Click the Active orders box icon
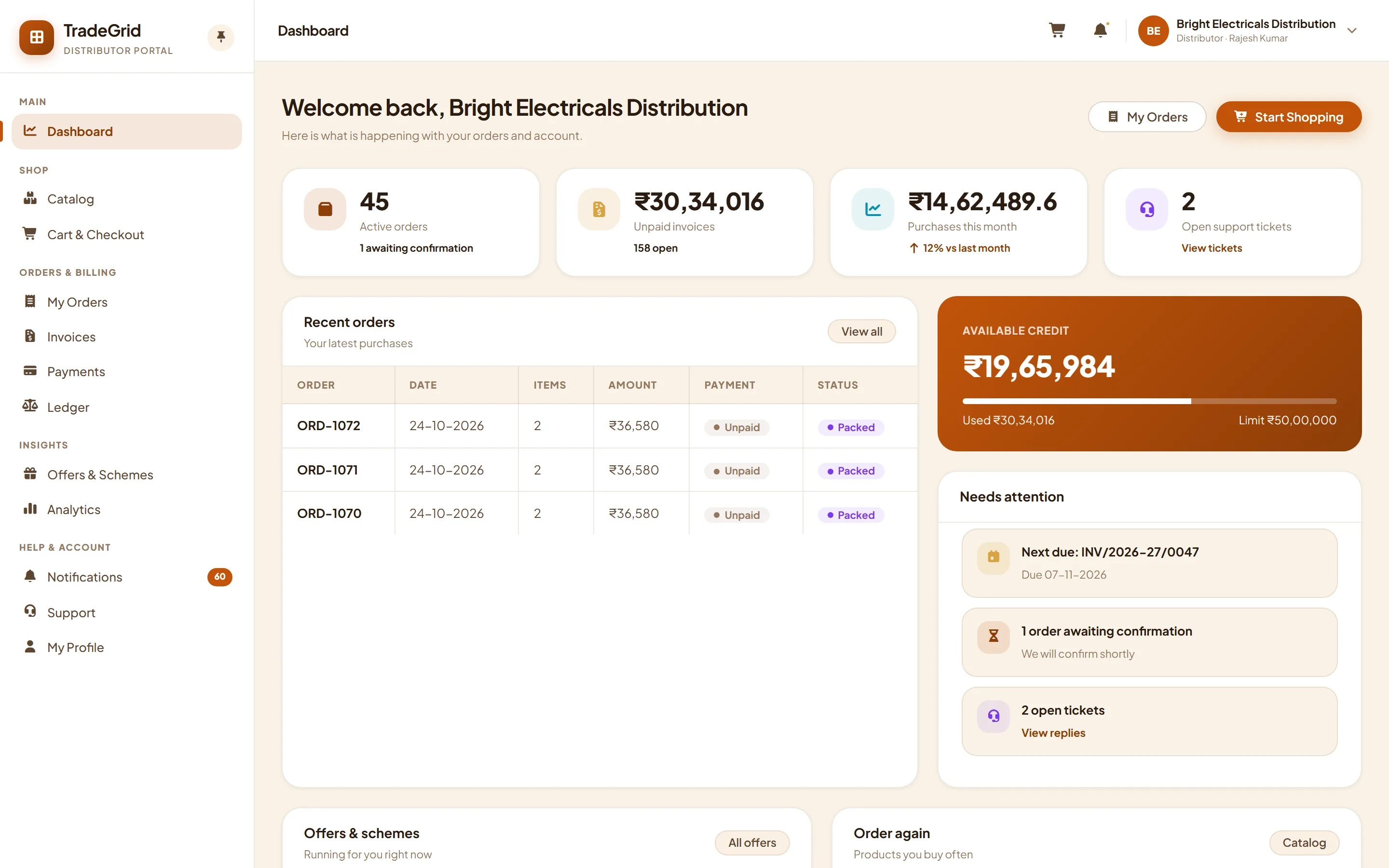 tap(325, 209)
